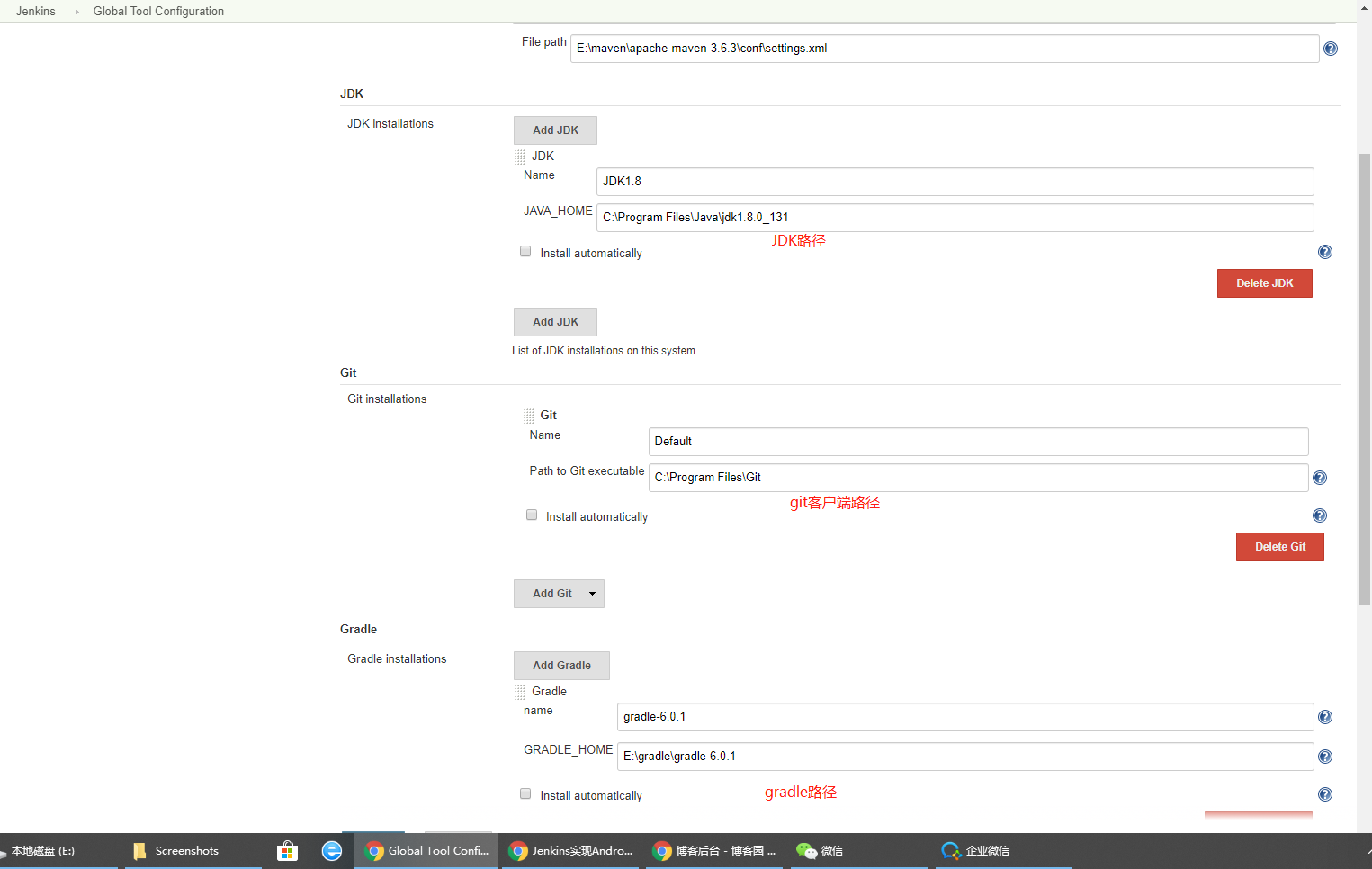
Task: Open help for Git Install automatically
Action: click(x=1320, y=515)
